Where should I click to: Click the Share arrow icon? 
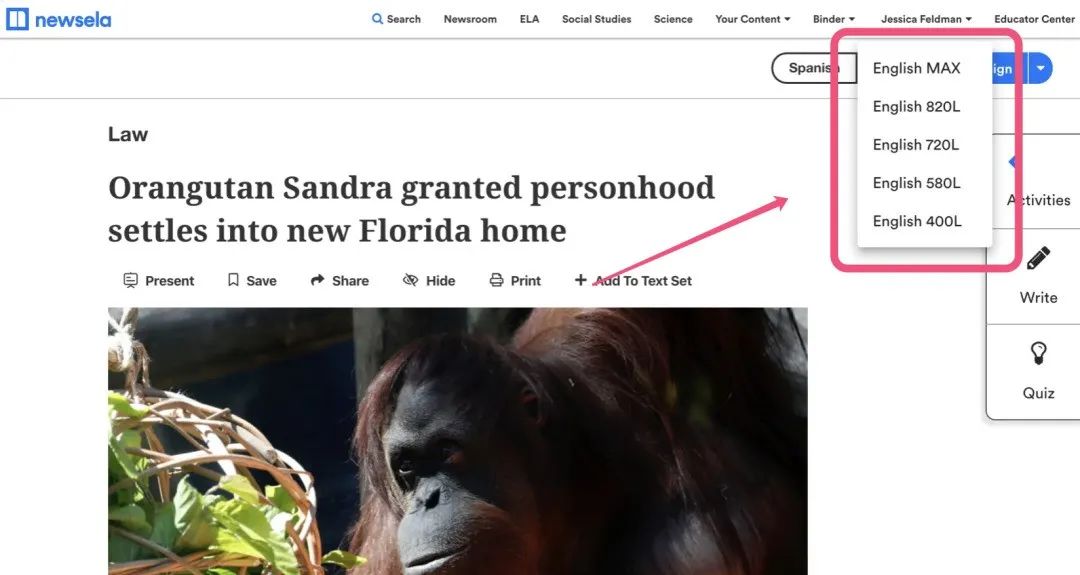pos(318,280)
